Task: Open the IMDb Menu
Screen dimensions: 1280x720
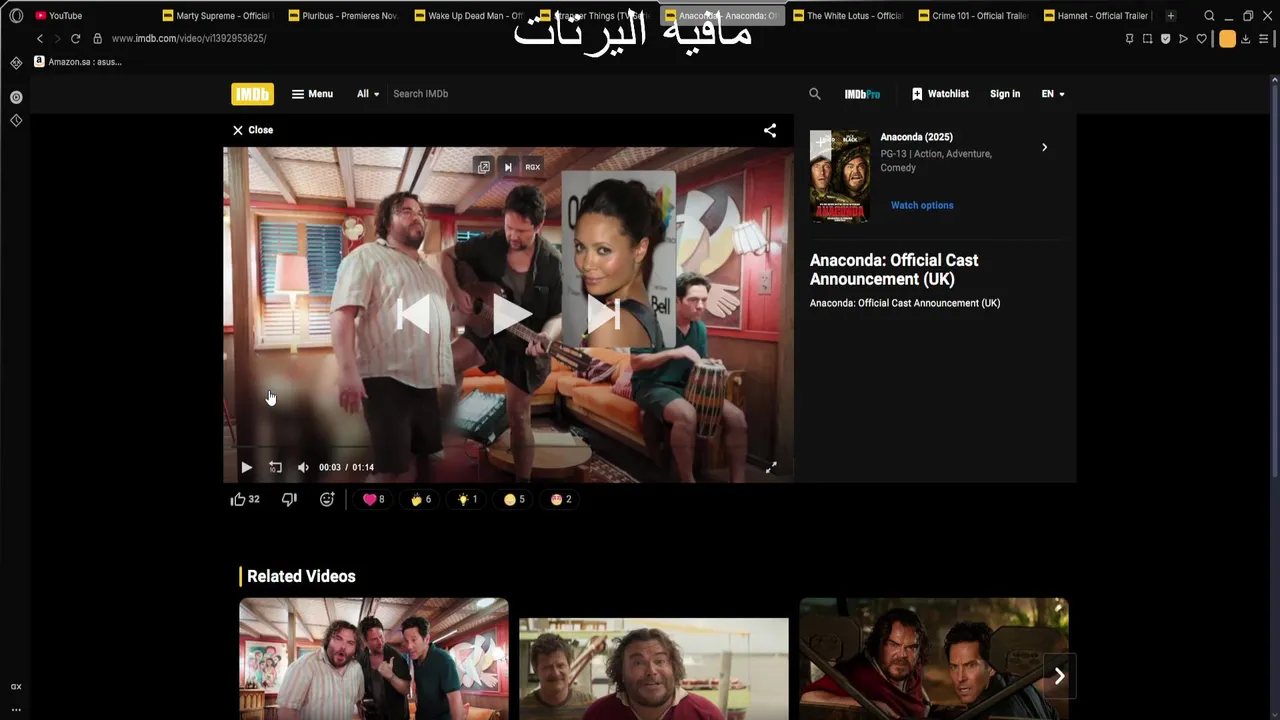Action: [312, 94]
